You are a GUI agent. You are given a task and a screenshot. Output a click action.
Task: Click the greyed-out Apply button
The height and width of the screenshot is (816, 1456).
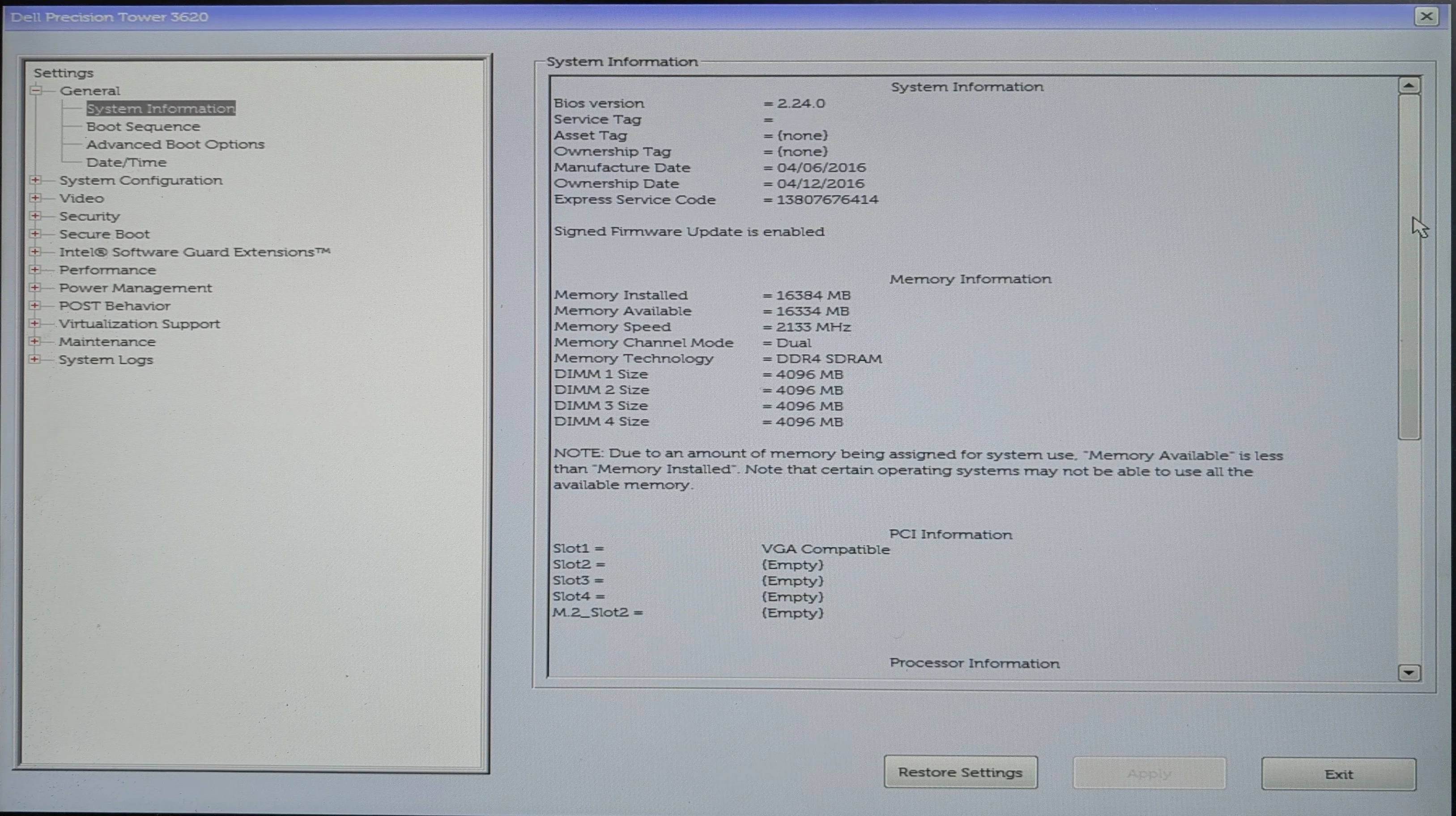1149,773
